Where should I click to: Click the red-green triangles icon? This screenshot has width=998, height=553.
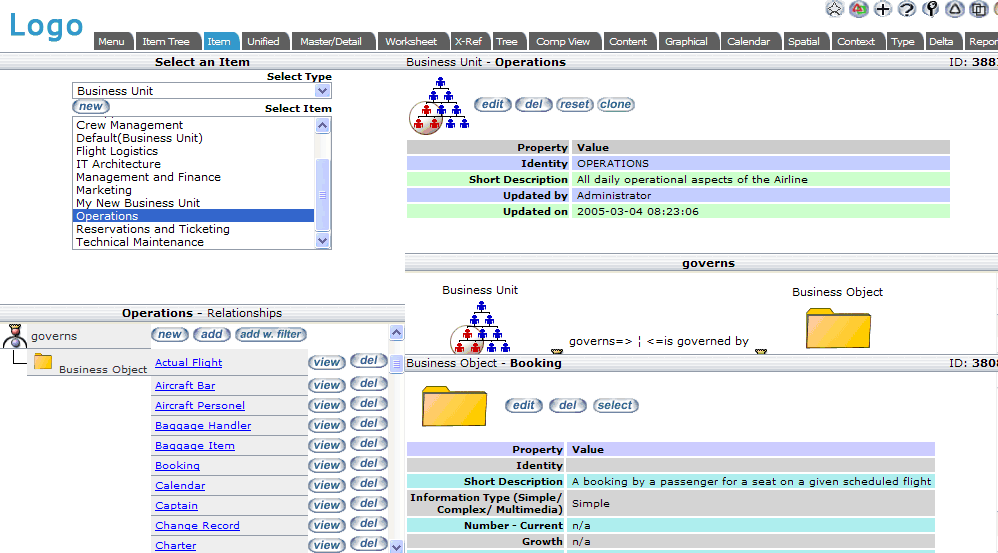tap(858, 9)
